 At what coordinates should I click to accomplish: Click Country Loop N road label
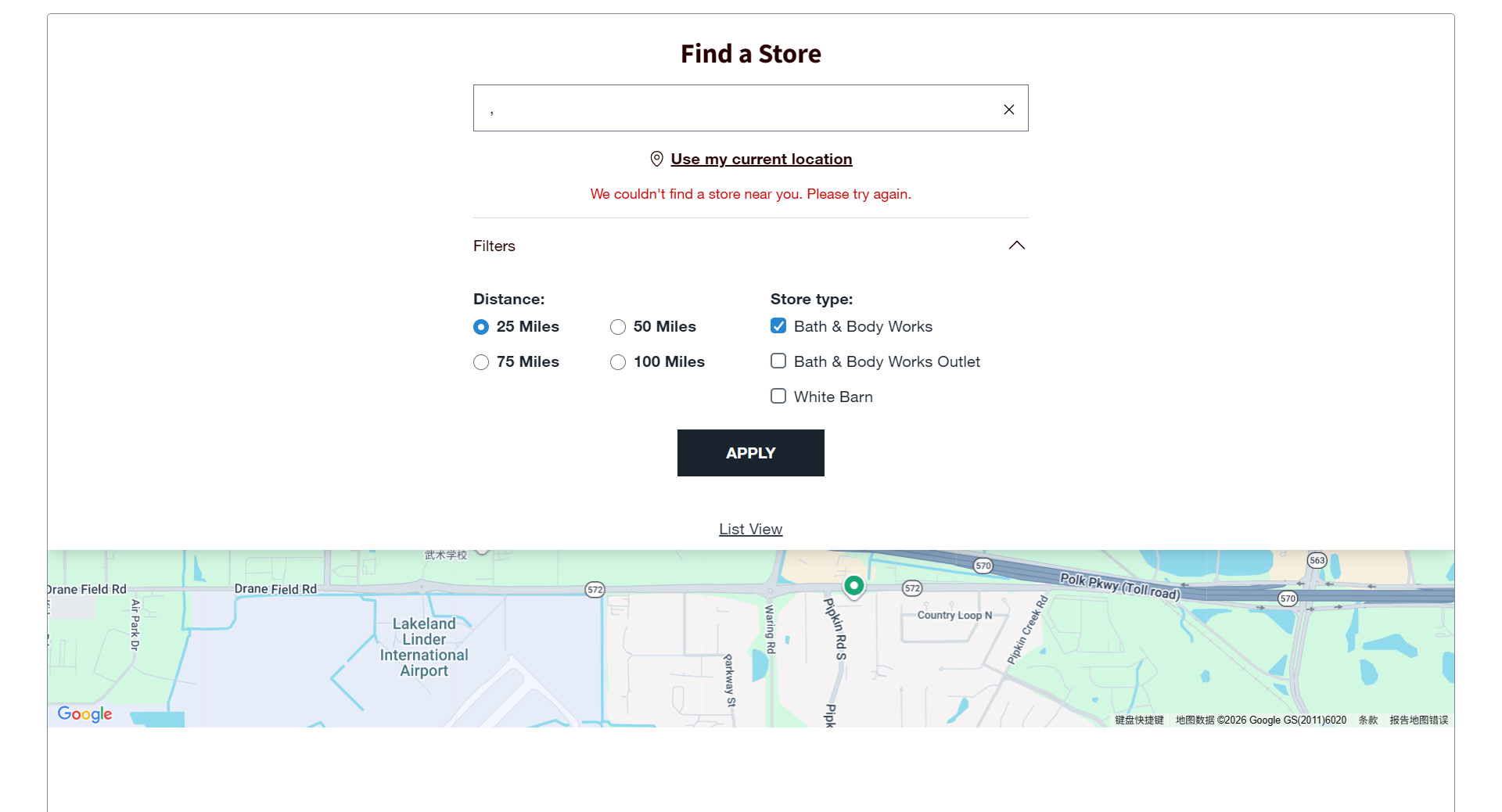click(x=954, y=615)
